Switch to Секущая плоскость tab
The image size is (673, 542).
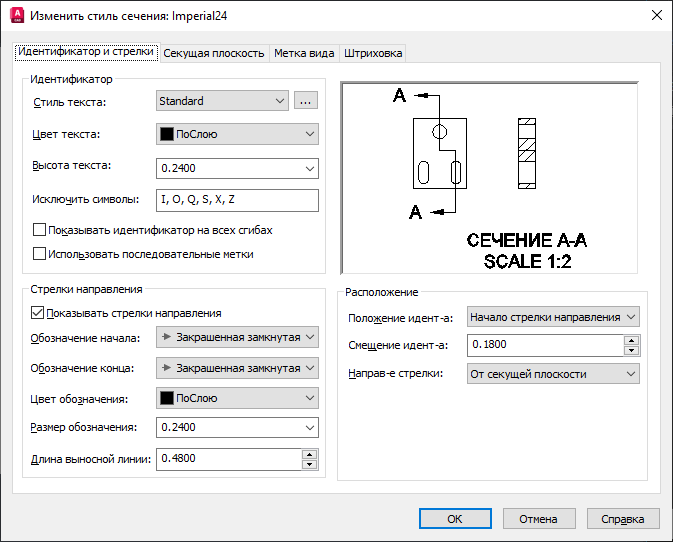click(214, 53)
